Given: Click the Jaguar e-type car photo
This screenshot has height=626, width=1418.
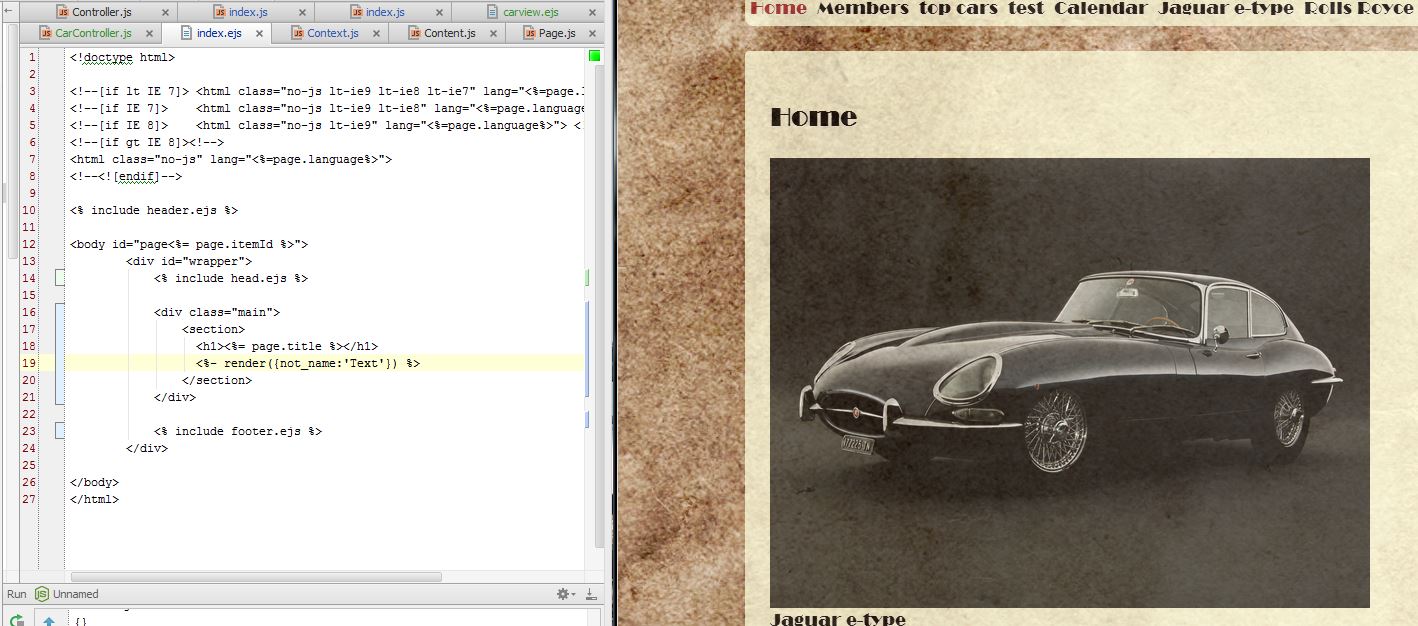Looking at the screenshot, I should click(x=1069, y=382).
